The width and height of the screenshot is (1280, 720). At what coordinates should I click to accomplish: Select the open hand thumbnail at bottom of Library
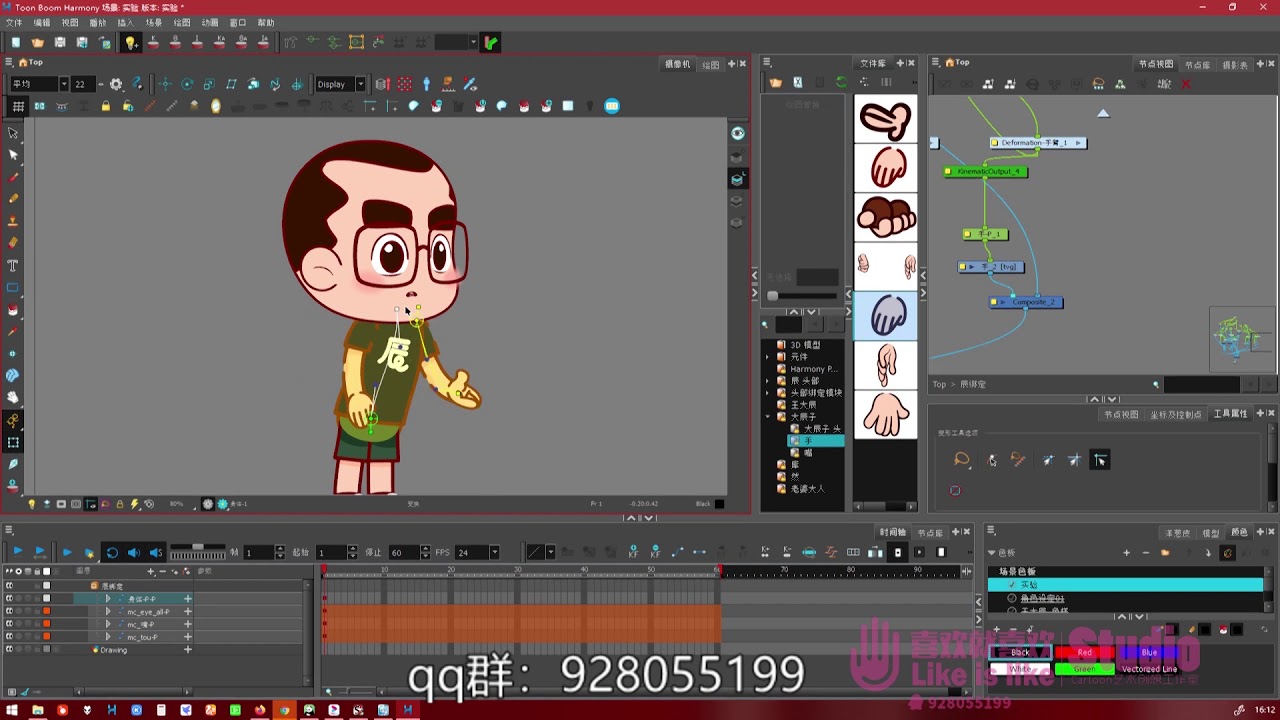point(886,414)
